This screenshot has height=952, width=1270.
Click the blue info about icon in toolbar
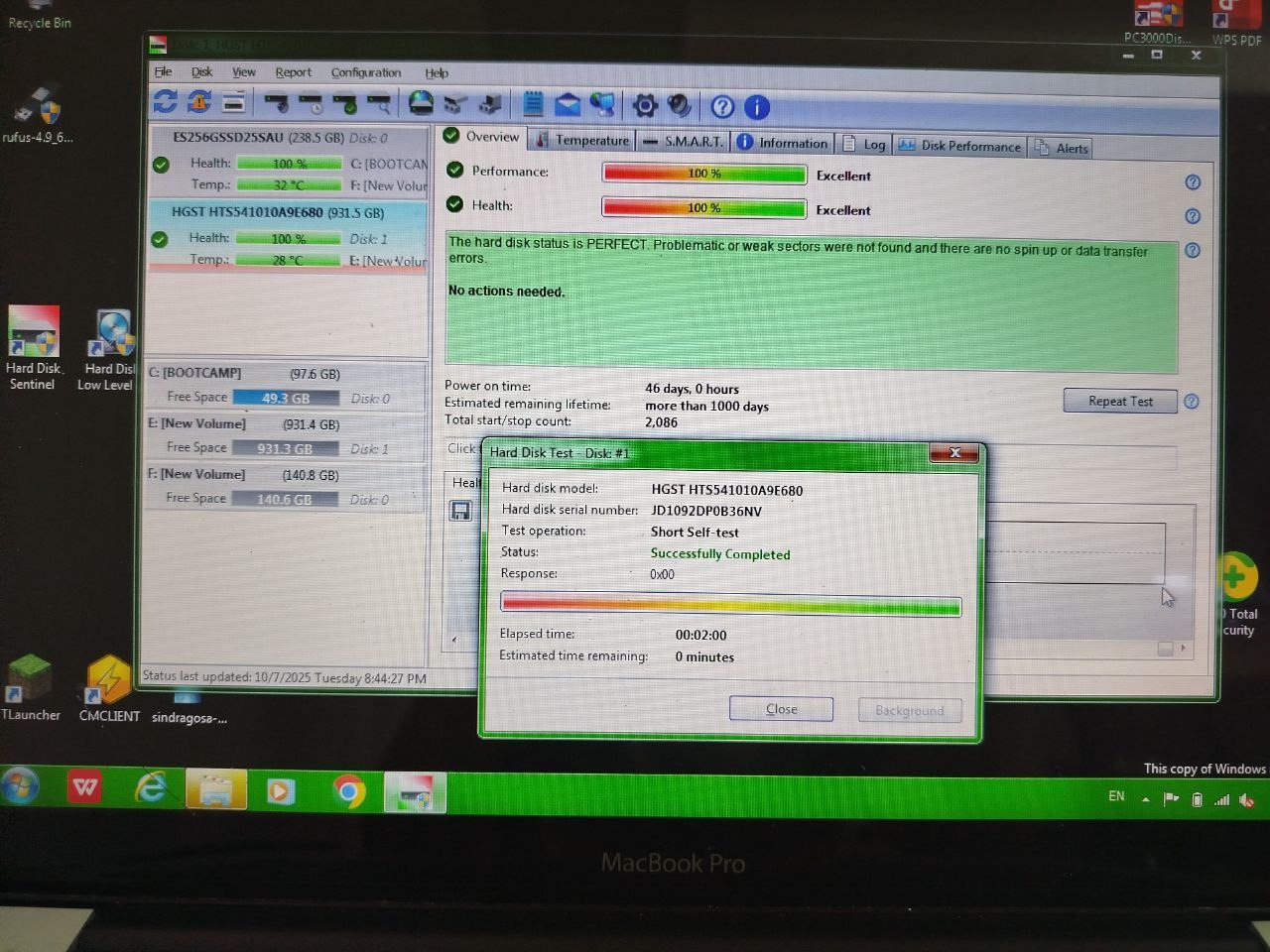click(756, 107)
